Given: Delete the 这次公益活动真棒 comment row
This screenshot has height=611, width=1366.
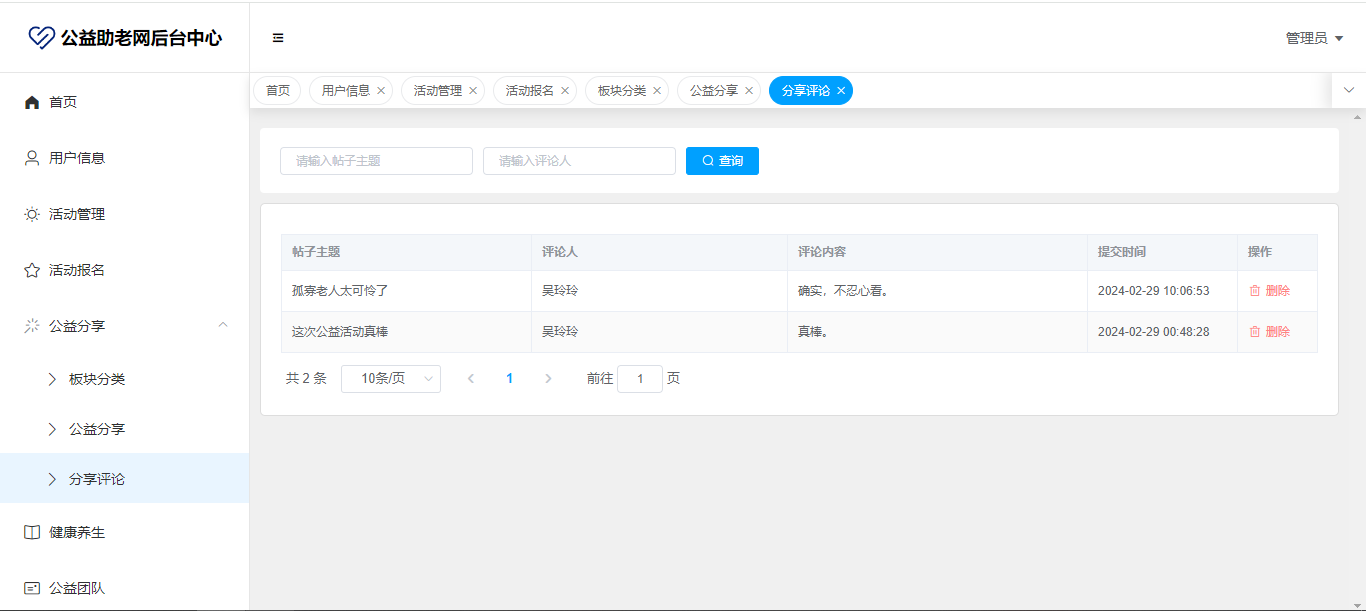Looking at the screenshot, I should coord(1269,332).
